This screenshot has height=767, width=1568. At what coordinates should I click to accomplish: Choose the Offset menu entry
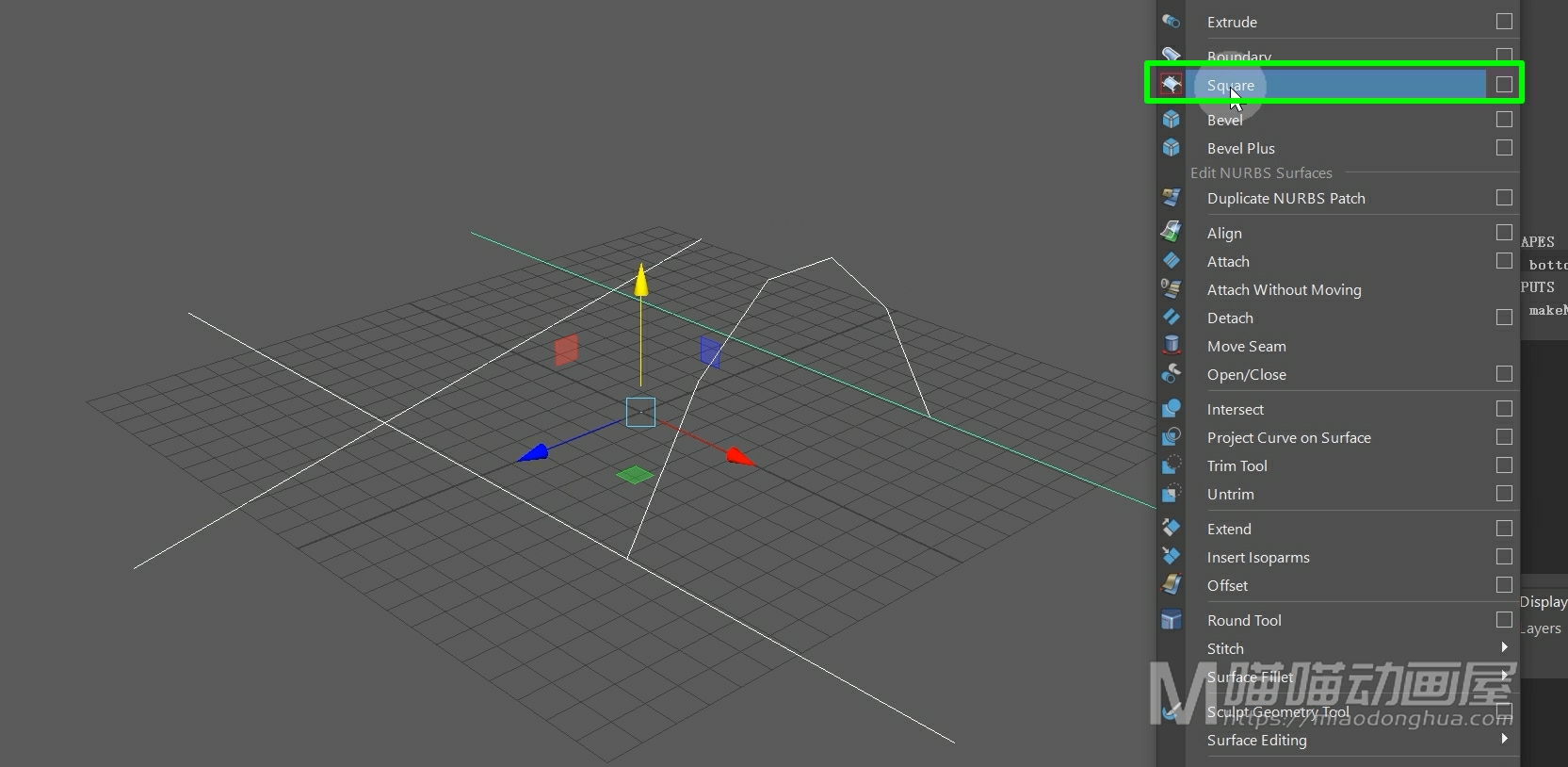click(x=1227, y=585)
